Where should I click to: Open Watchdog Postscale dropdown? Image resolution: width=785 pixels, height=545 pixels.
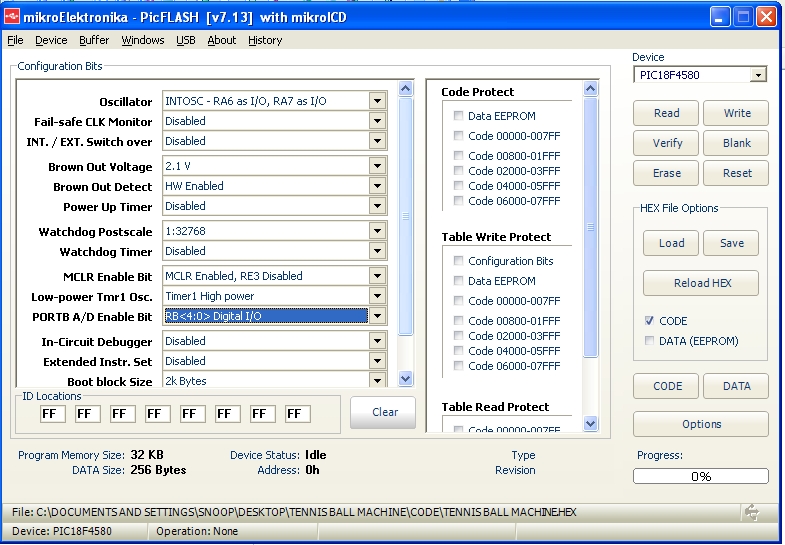377,231
